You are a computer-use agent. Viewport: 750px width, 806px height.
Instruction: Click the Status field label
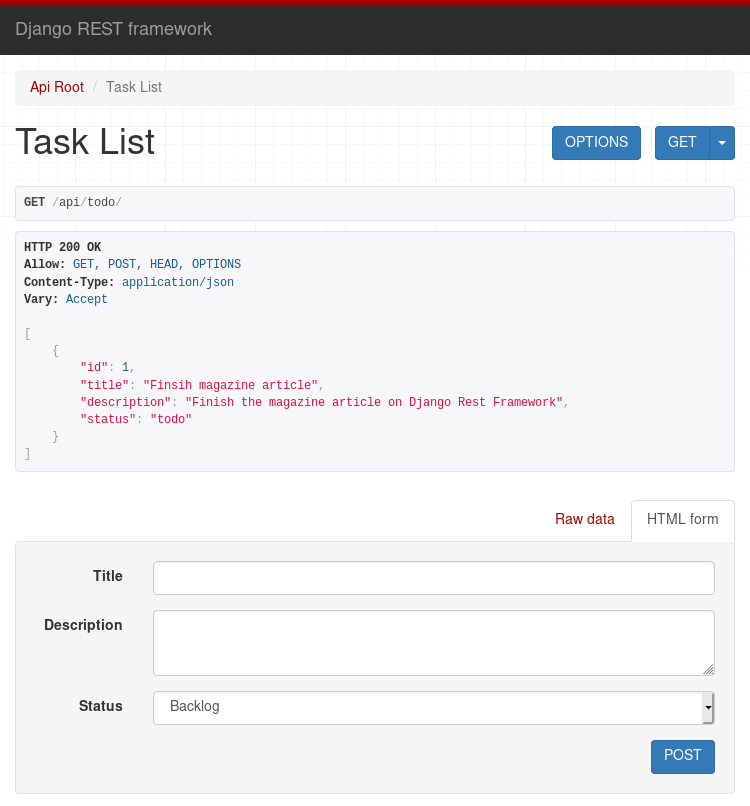click(101, 706)
